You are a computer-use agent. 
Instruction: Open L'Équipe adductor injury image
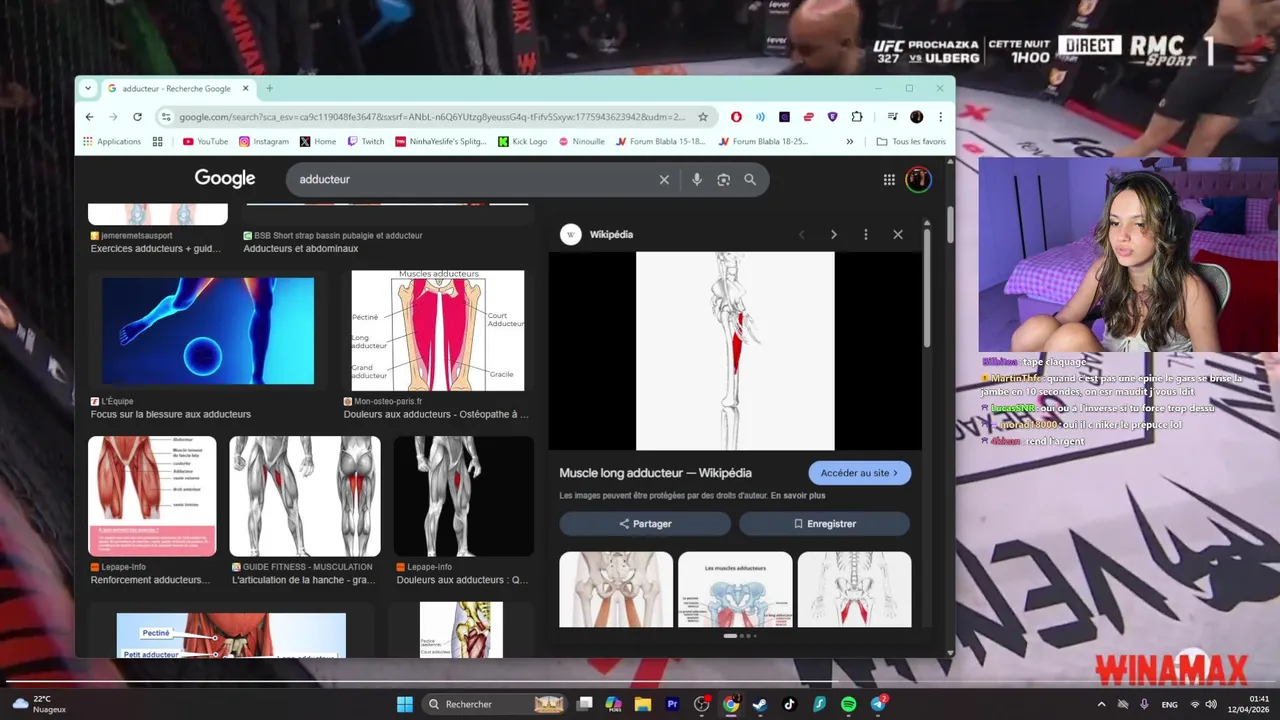[x=208, y=331]
